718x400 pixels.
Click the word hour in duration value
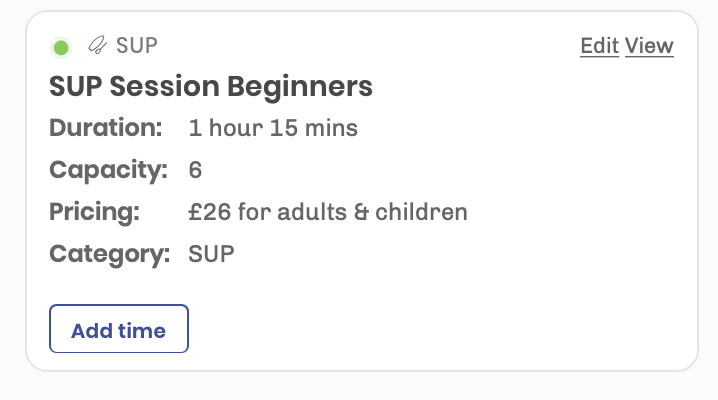point(236,128)
